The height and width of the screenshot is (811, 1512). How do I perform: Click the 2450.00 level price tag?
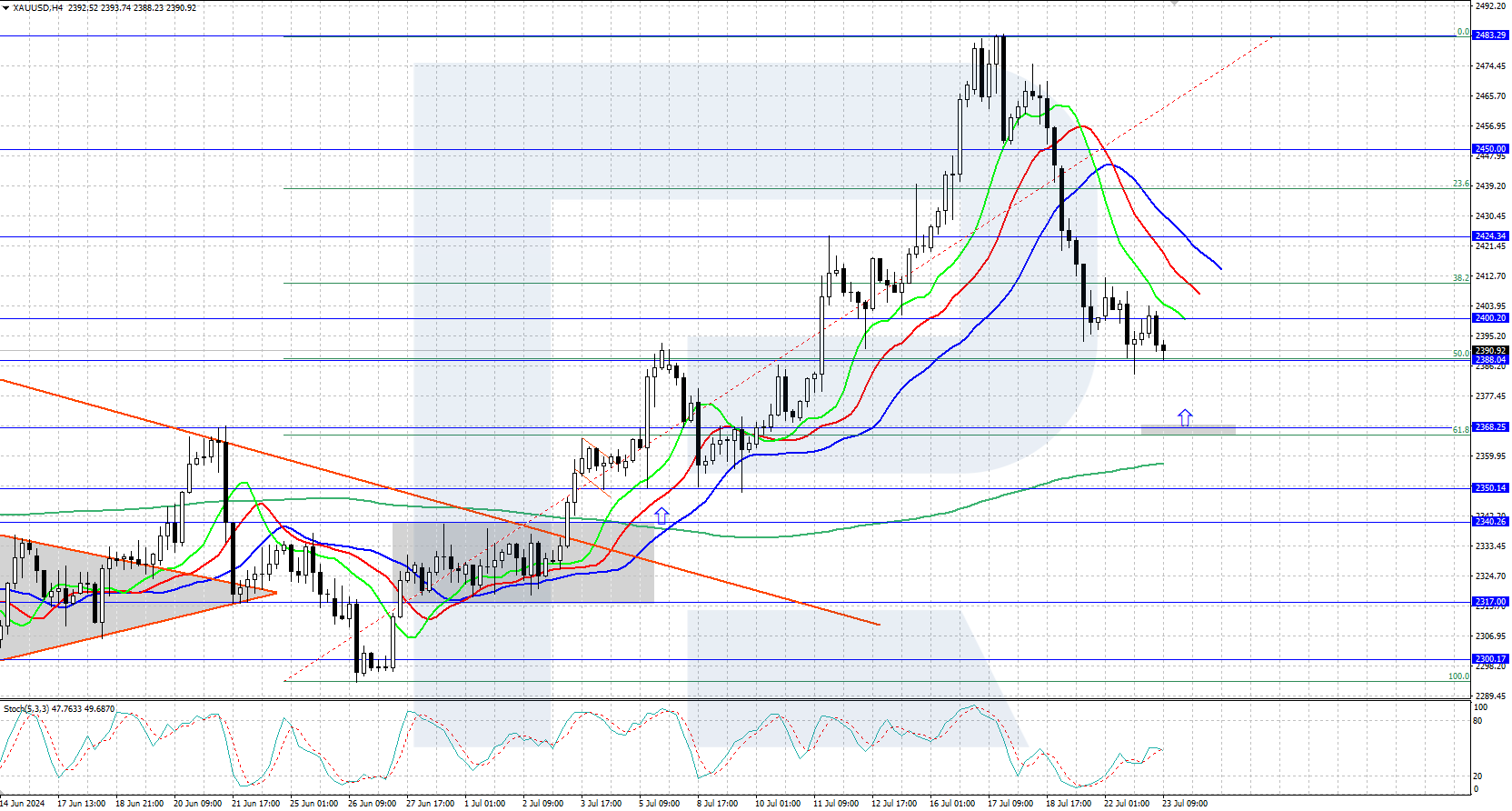coord(1490,149)
